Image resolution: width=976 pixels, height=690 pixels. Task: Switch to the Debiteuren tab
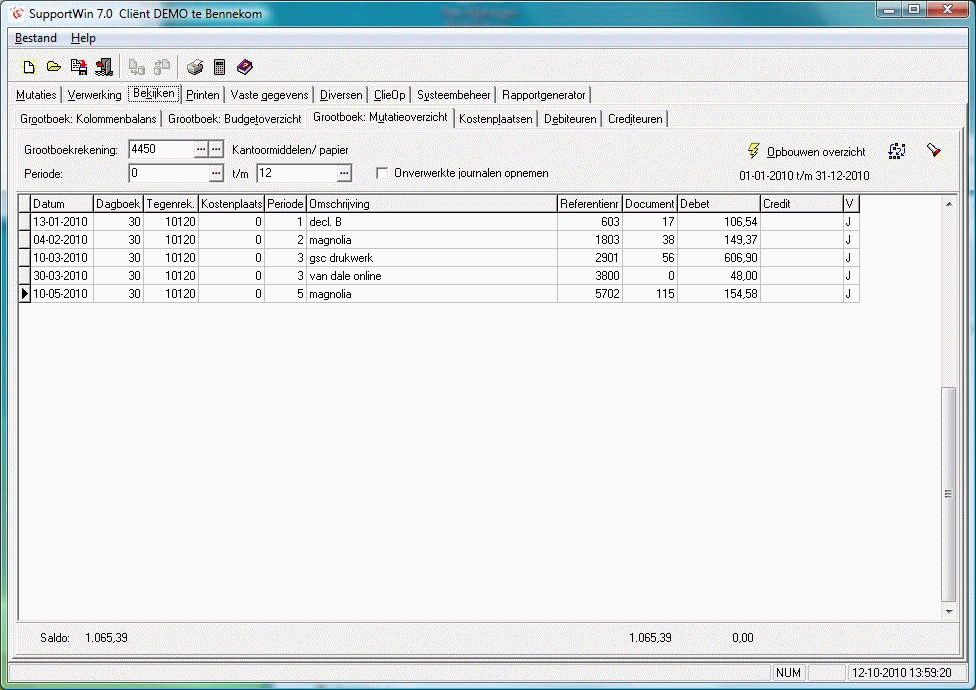click(570, 119)
